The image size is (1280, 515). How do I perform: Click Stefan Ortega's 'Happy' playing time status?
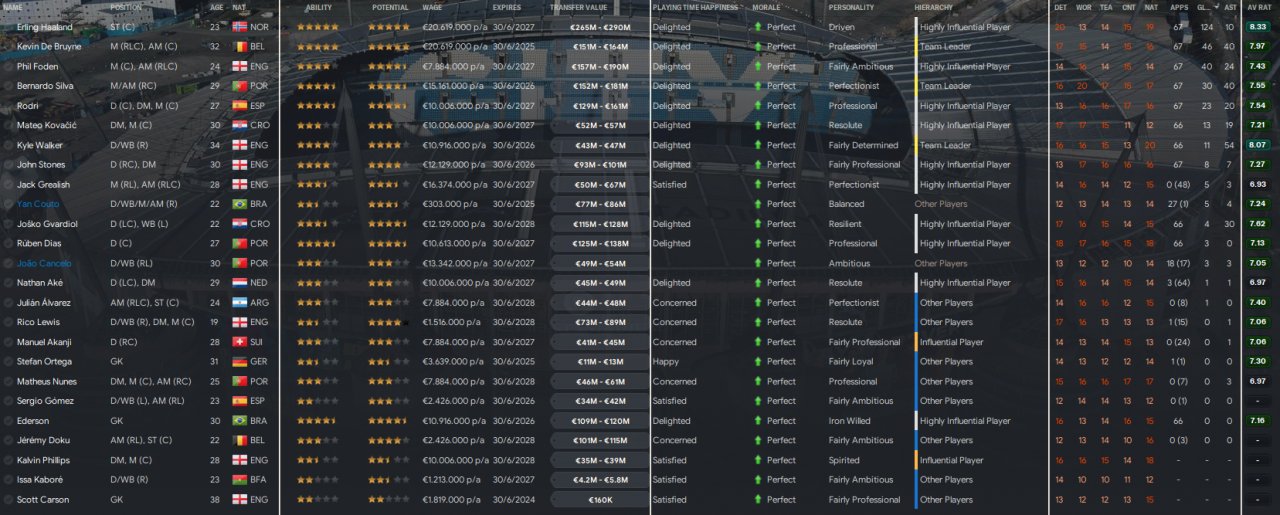click(666, 362)
